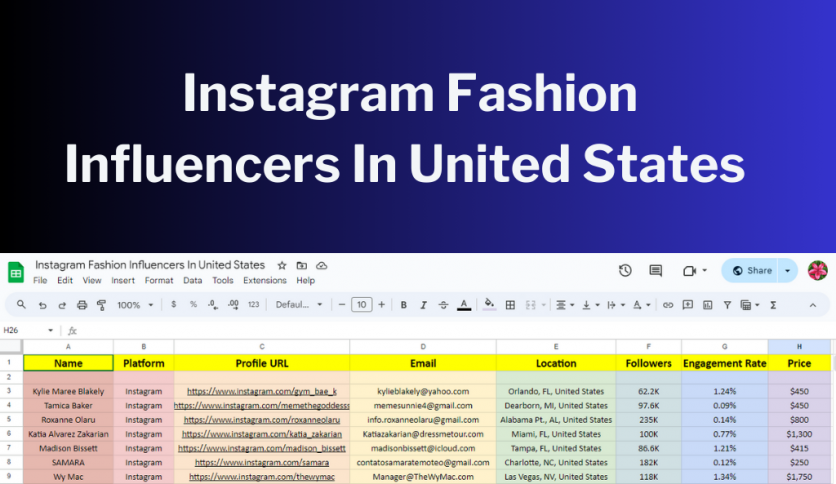Increase font size plus button

(x=381, y=305)
